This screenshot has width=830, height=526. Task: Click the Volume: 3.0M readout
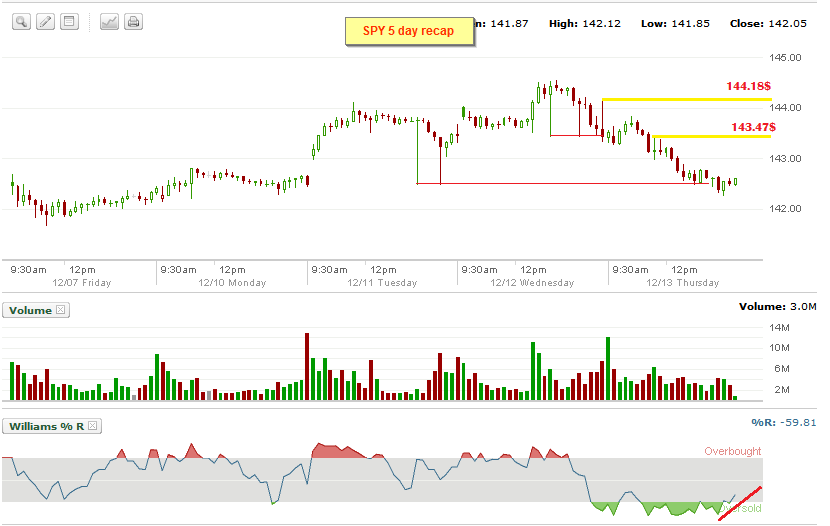click(778, 306)
